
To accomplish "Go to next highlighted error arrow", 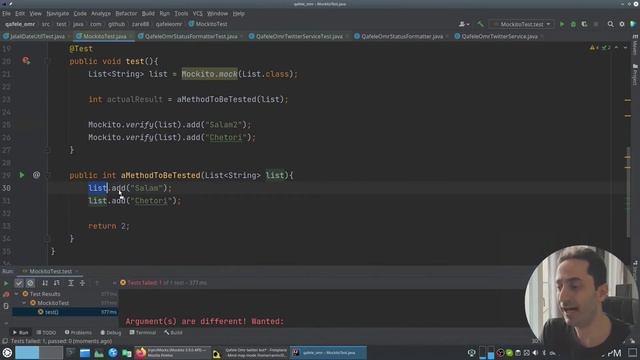I will [625, 48].
